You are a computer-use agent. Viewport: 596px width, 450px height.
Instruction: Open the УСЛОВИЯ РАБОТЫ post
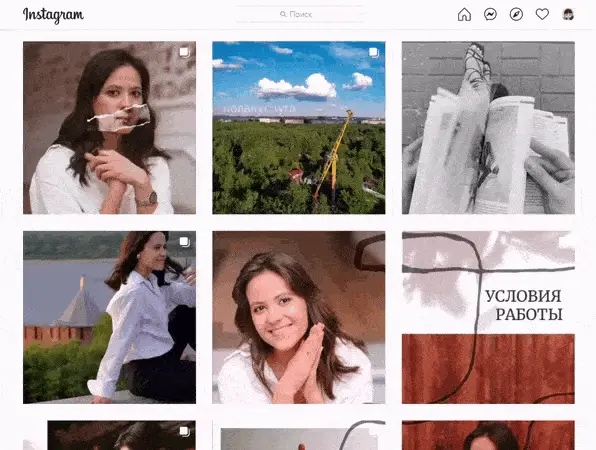tap(488, 317)
